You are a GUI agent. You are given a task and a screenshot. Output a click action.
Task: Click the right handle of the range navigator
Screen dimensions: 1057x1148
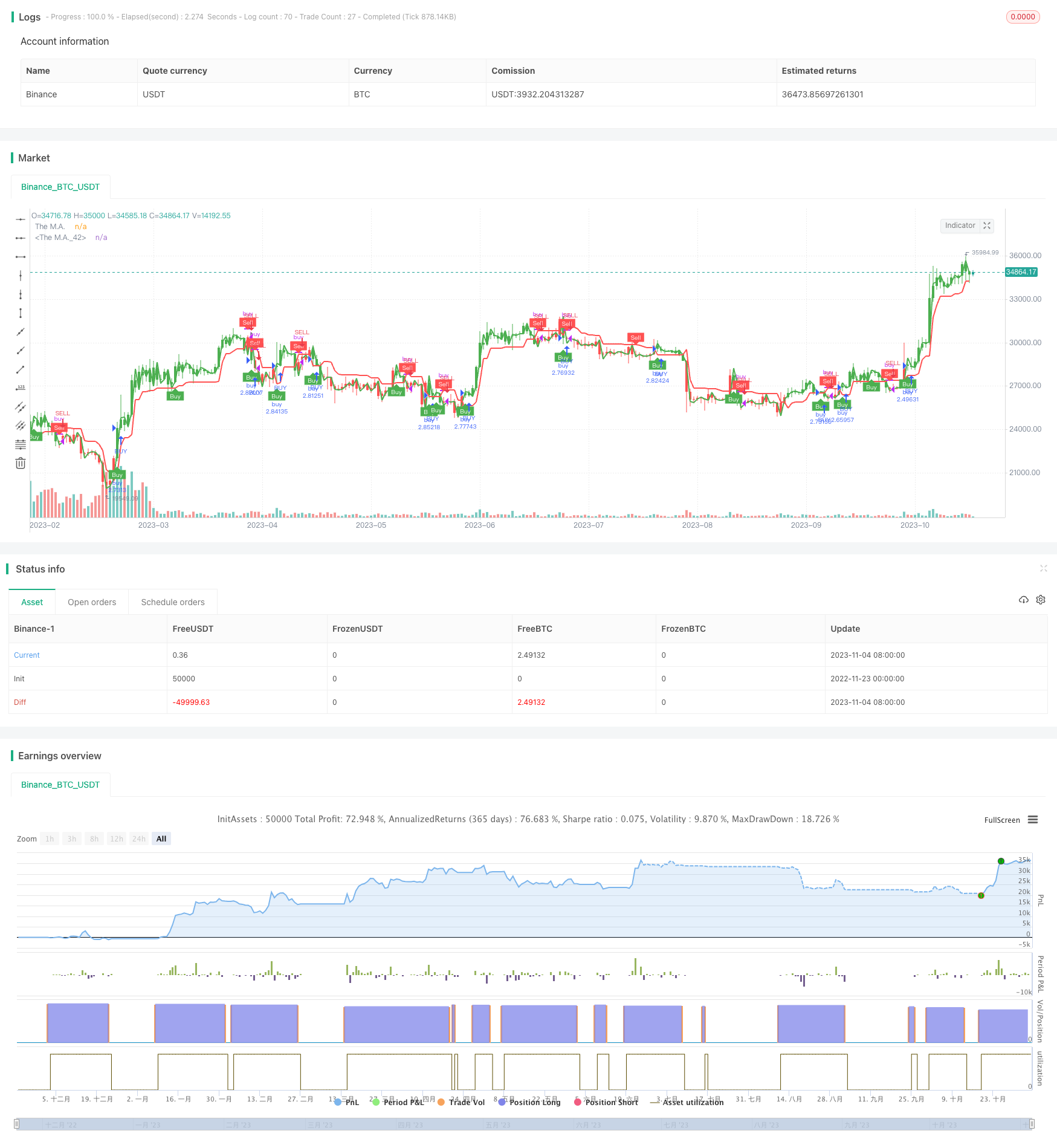pos(1032,1124)
